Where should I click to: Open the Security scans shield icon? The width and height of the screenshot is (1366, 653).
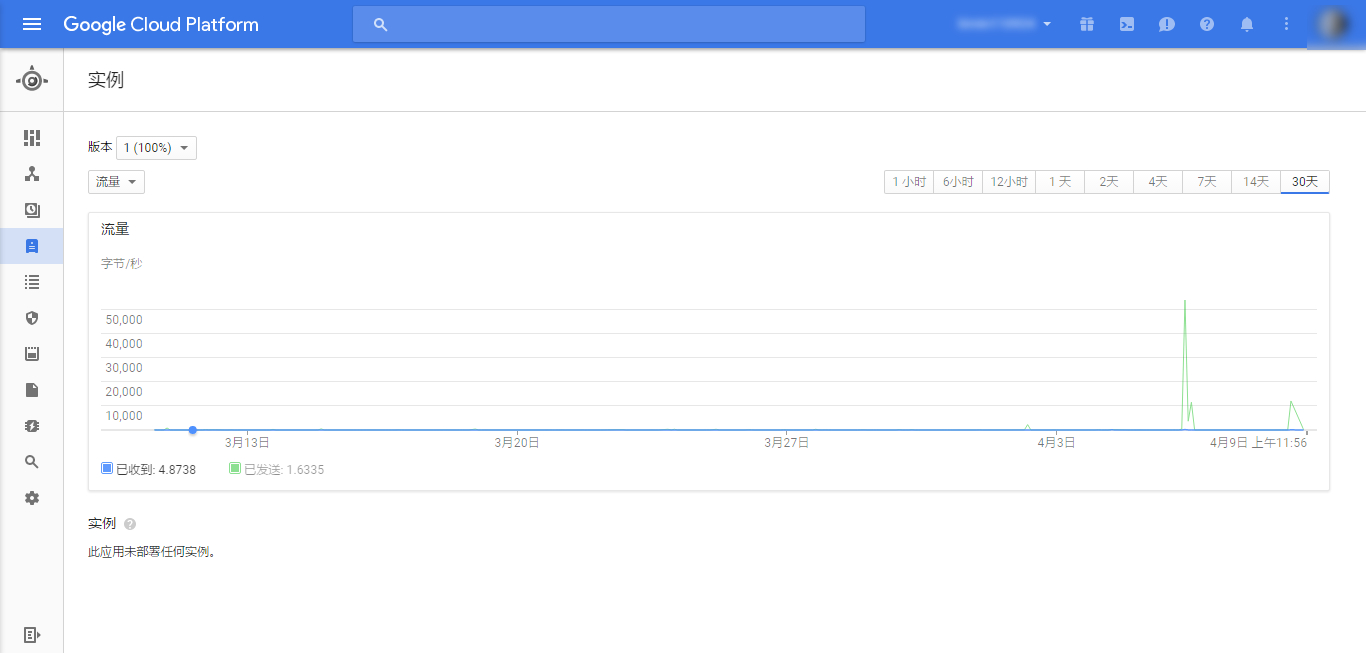(32, 318)
